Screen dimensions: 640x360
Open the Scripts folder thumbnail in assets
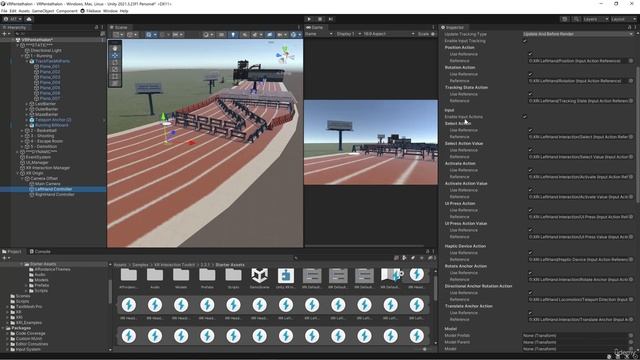[x=233, y=276]
